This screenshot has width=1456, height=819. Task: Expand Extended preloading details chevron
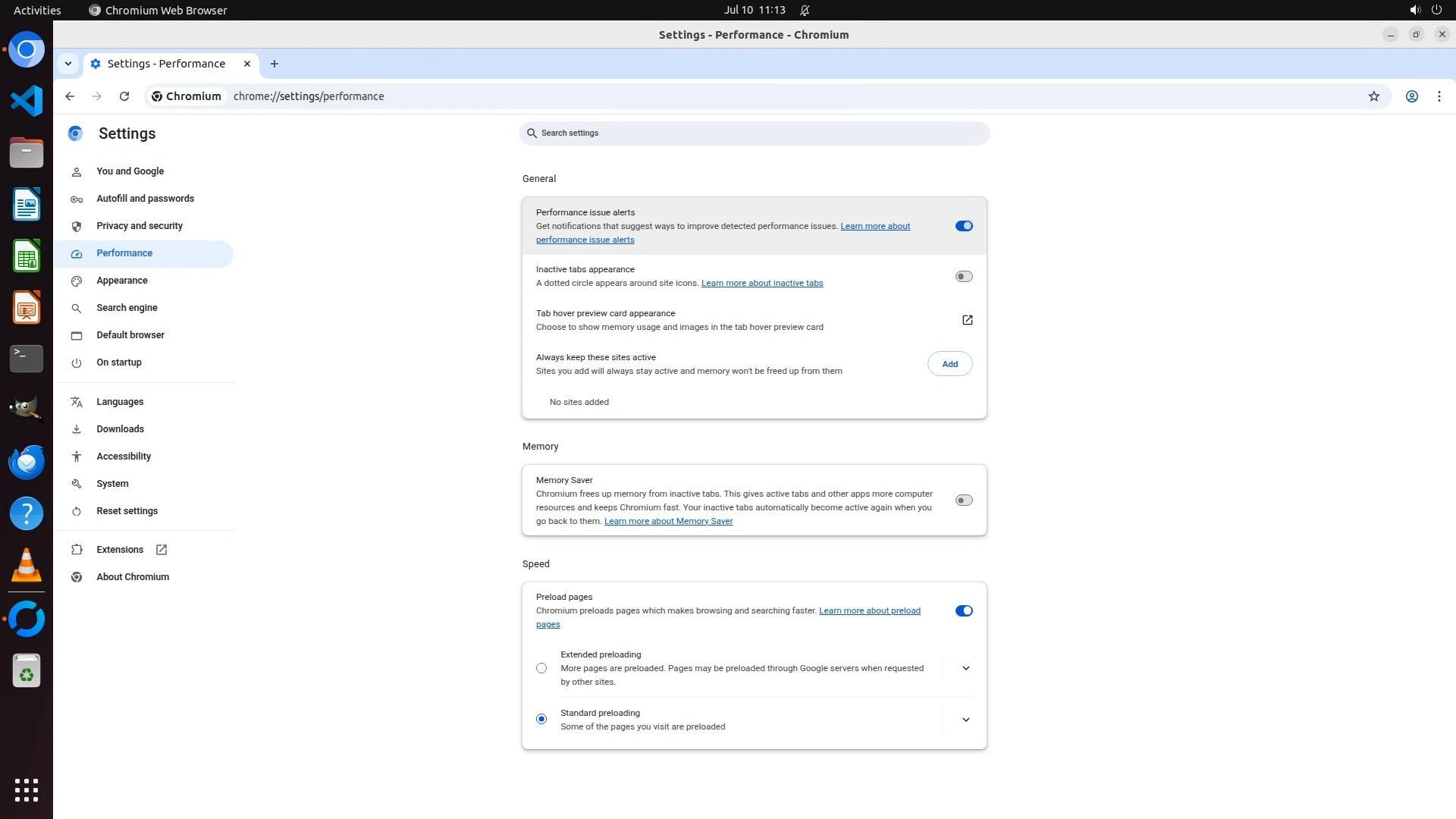(965, 668)
